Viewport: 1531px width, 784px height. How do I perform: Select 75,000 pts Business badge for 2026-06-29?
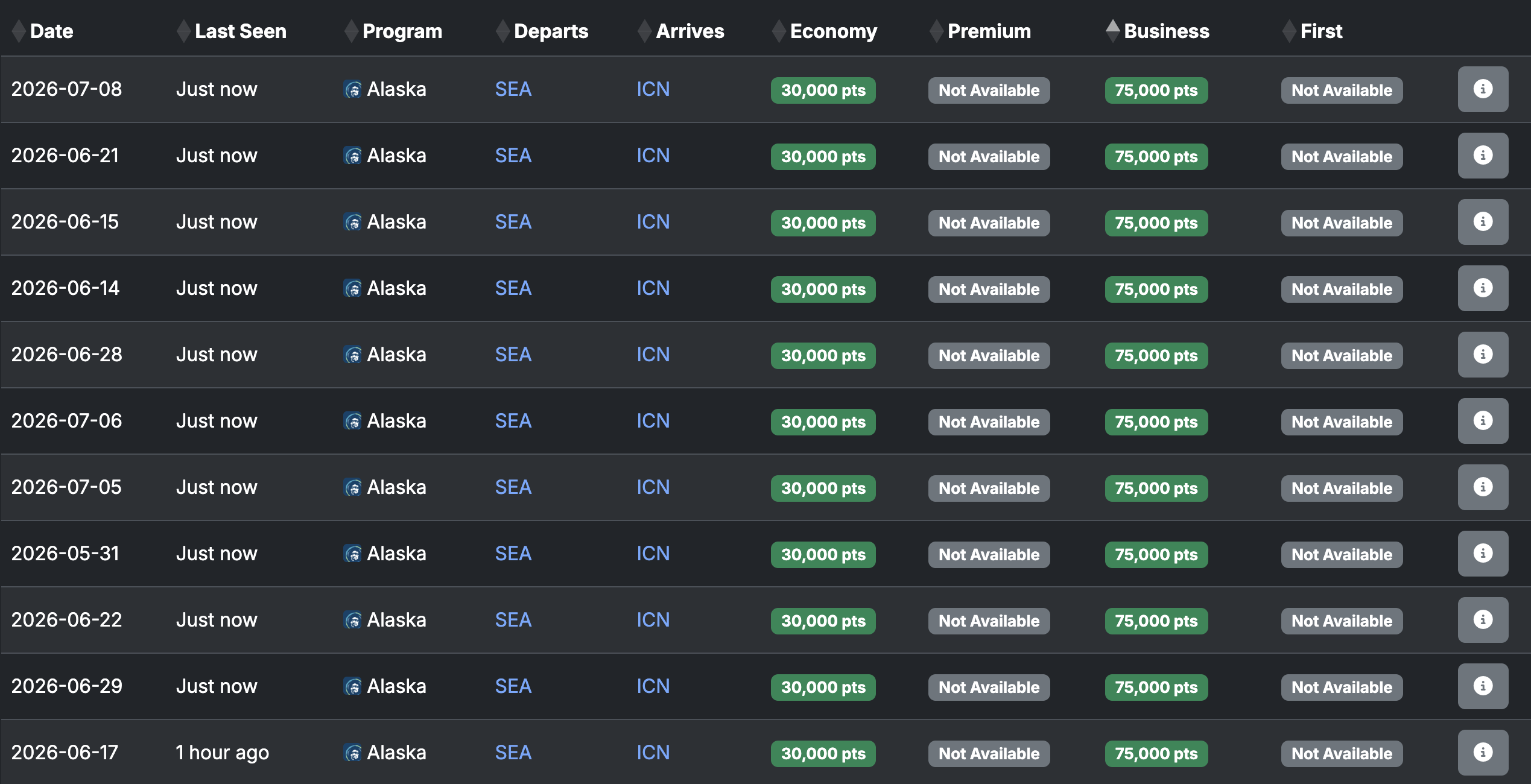[1156, 688]
